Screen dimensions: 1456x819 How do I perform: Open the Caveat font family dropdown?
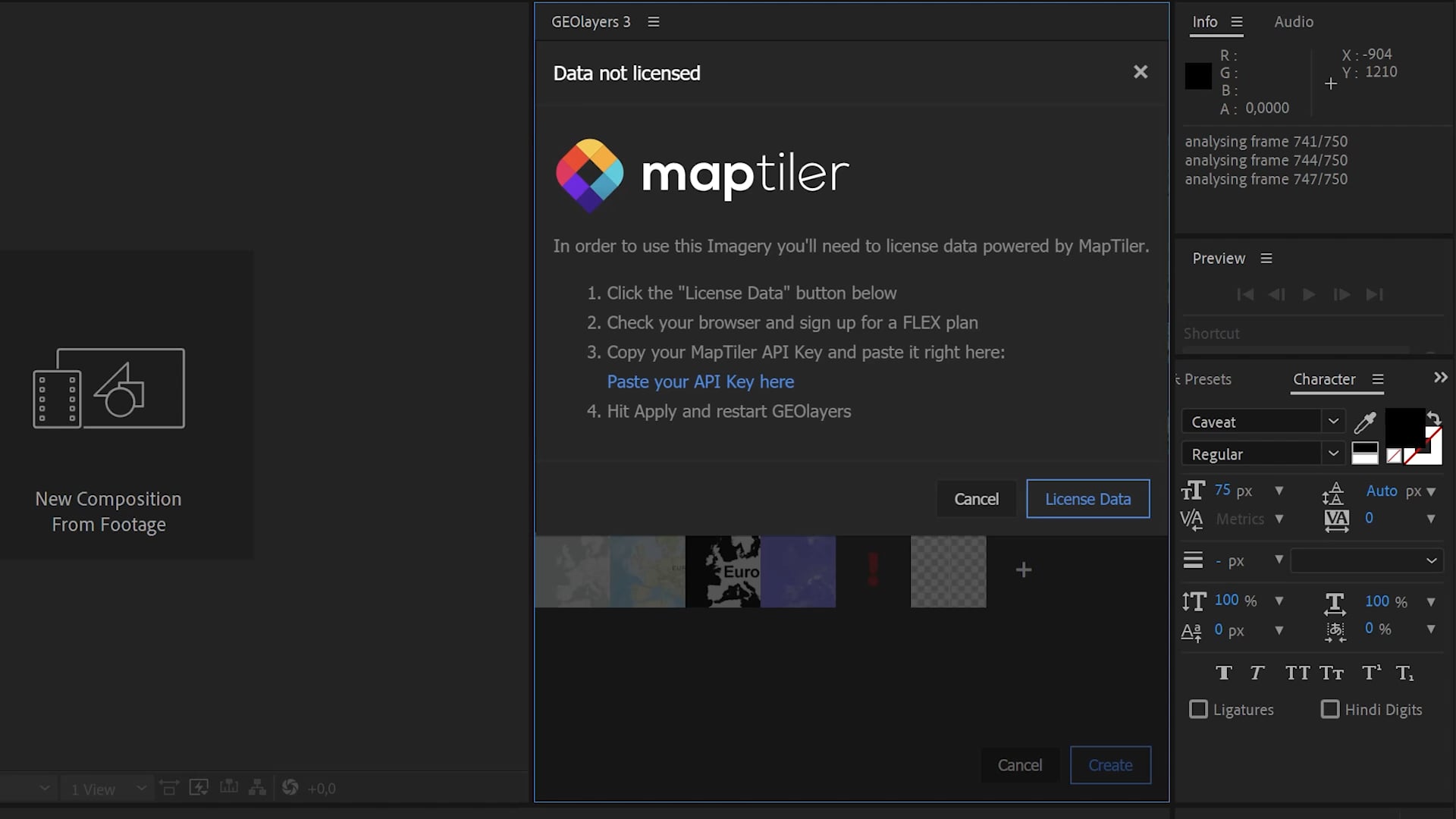pos(1334,421)
